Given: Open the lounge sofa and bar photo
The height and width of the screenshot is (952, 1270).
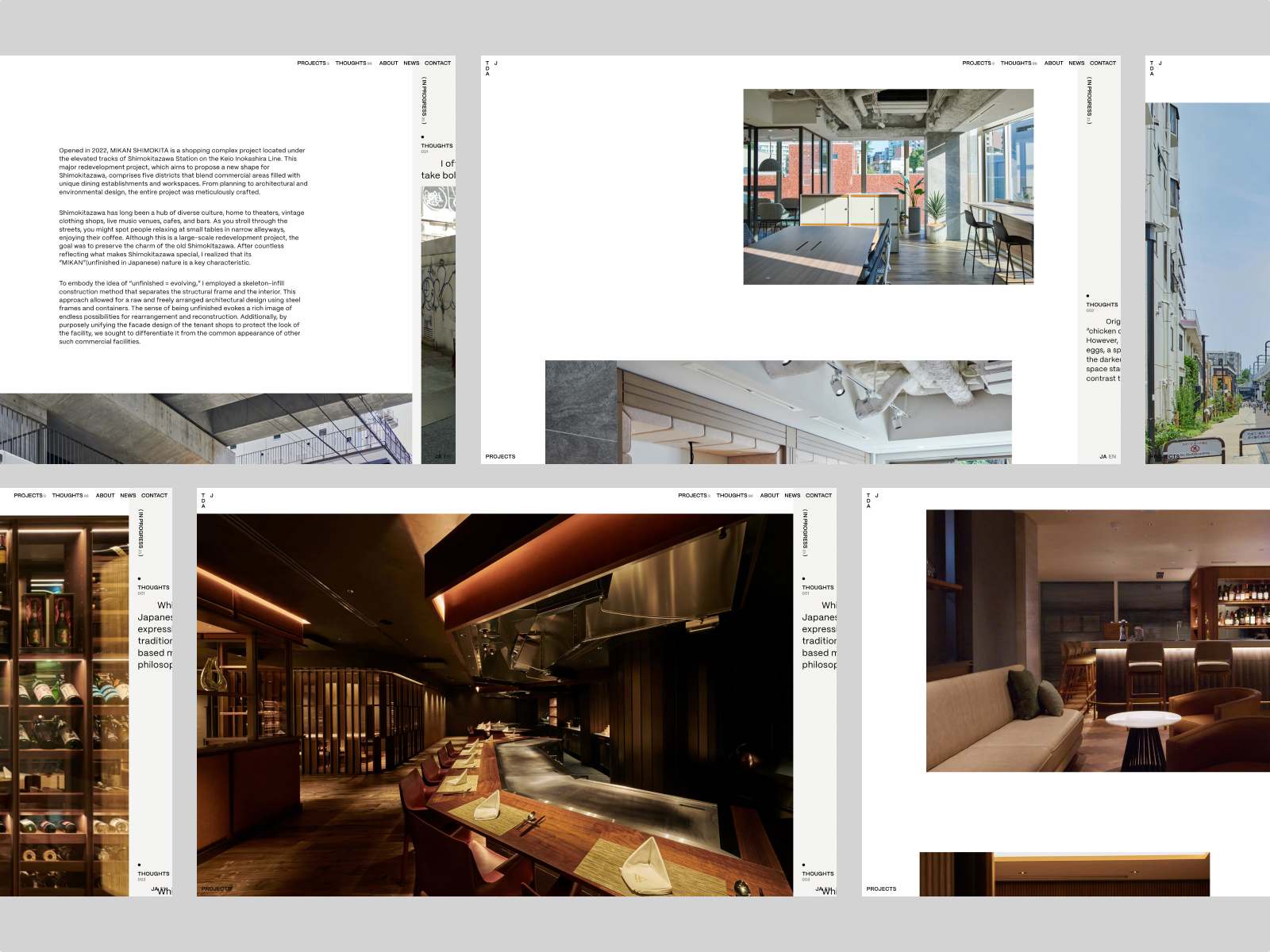Looking at the screenshot, I should (1098, 641).
